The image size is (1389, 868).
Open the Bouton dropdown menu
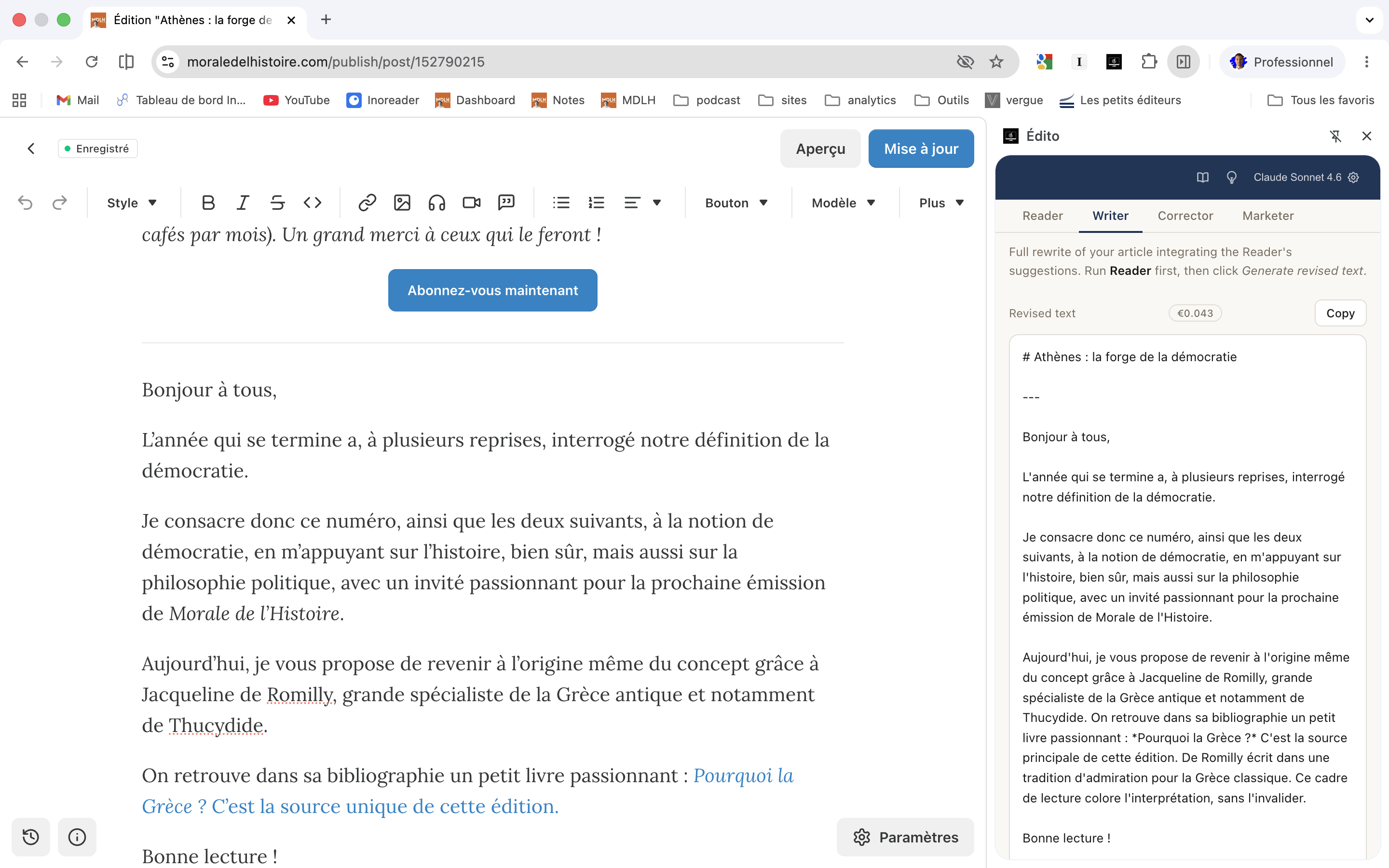pos(736,203)
